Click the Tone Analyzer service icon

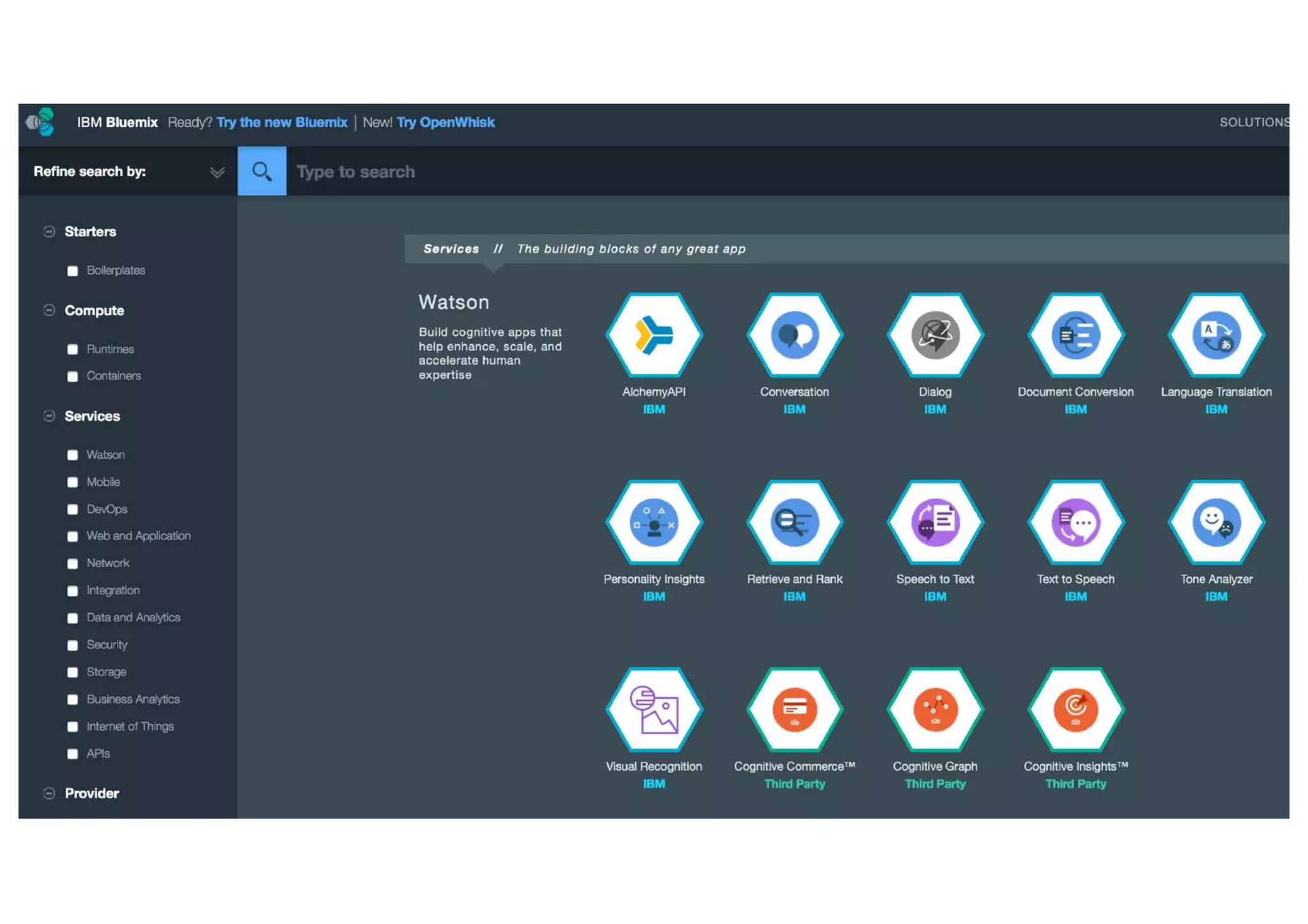(x=1215, y=522)
